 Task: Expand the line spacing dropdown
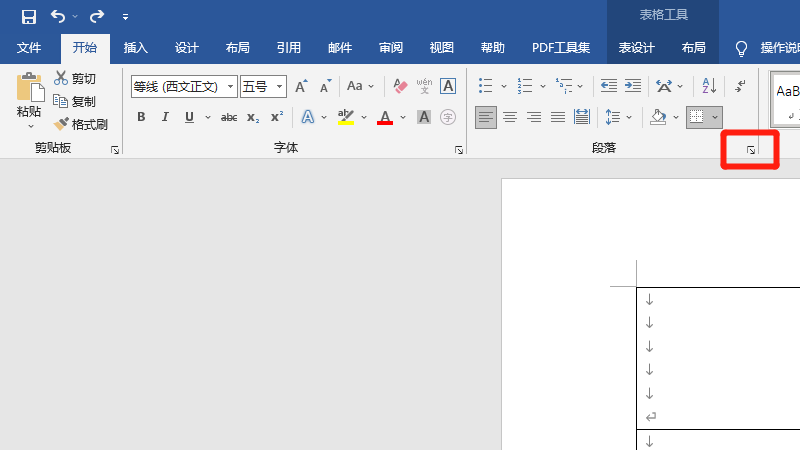[x=628, y=117]
